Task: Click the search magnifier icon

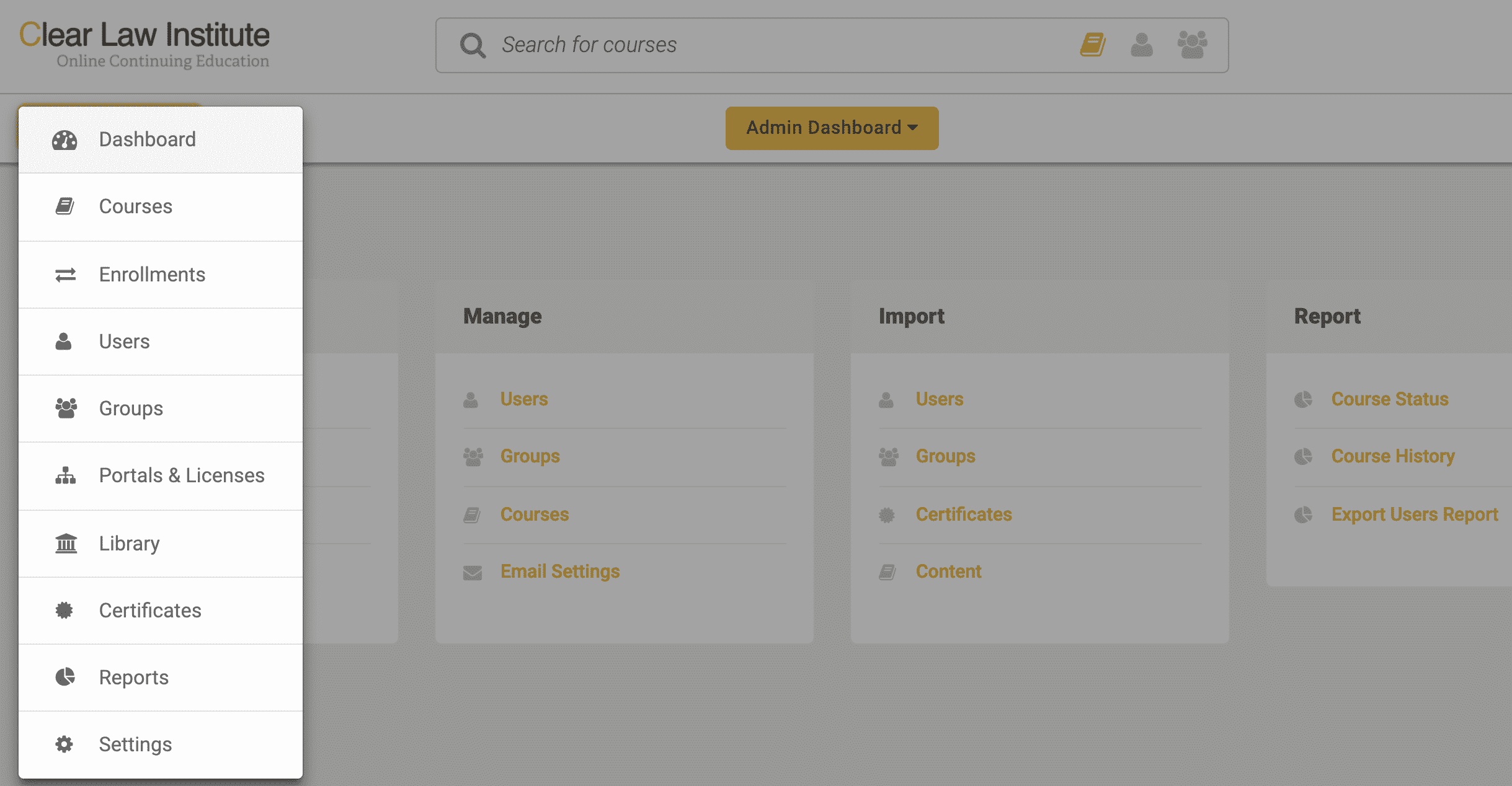Action: 473,45
